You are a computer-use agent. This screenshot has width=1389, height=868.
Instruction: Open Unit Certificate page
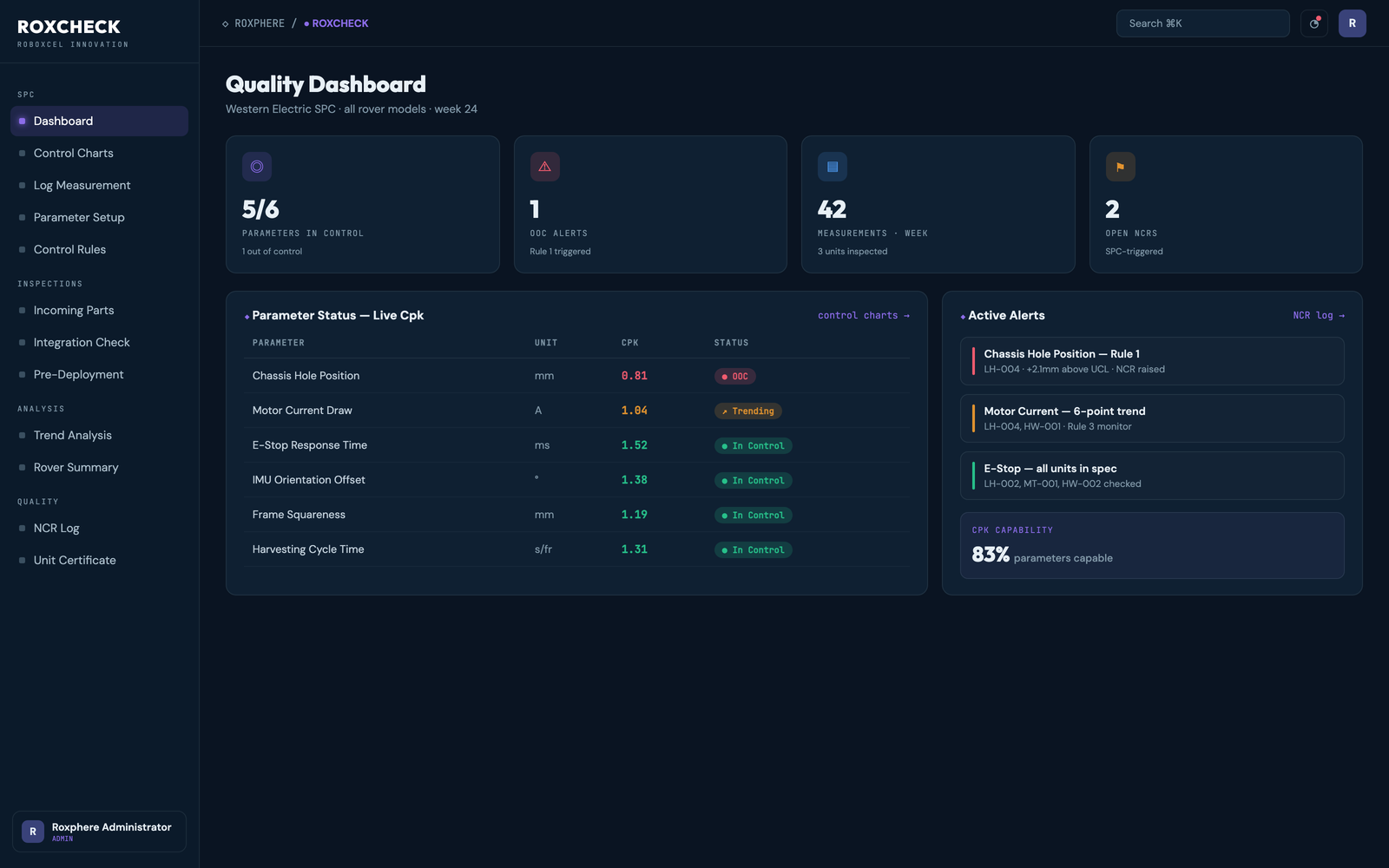point(99,560)
